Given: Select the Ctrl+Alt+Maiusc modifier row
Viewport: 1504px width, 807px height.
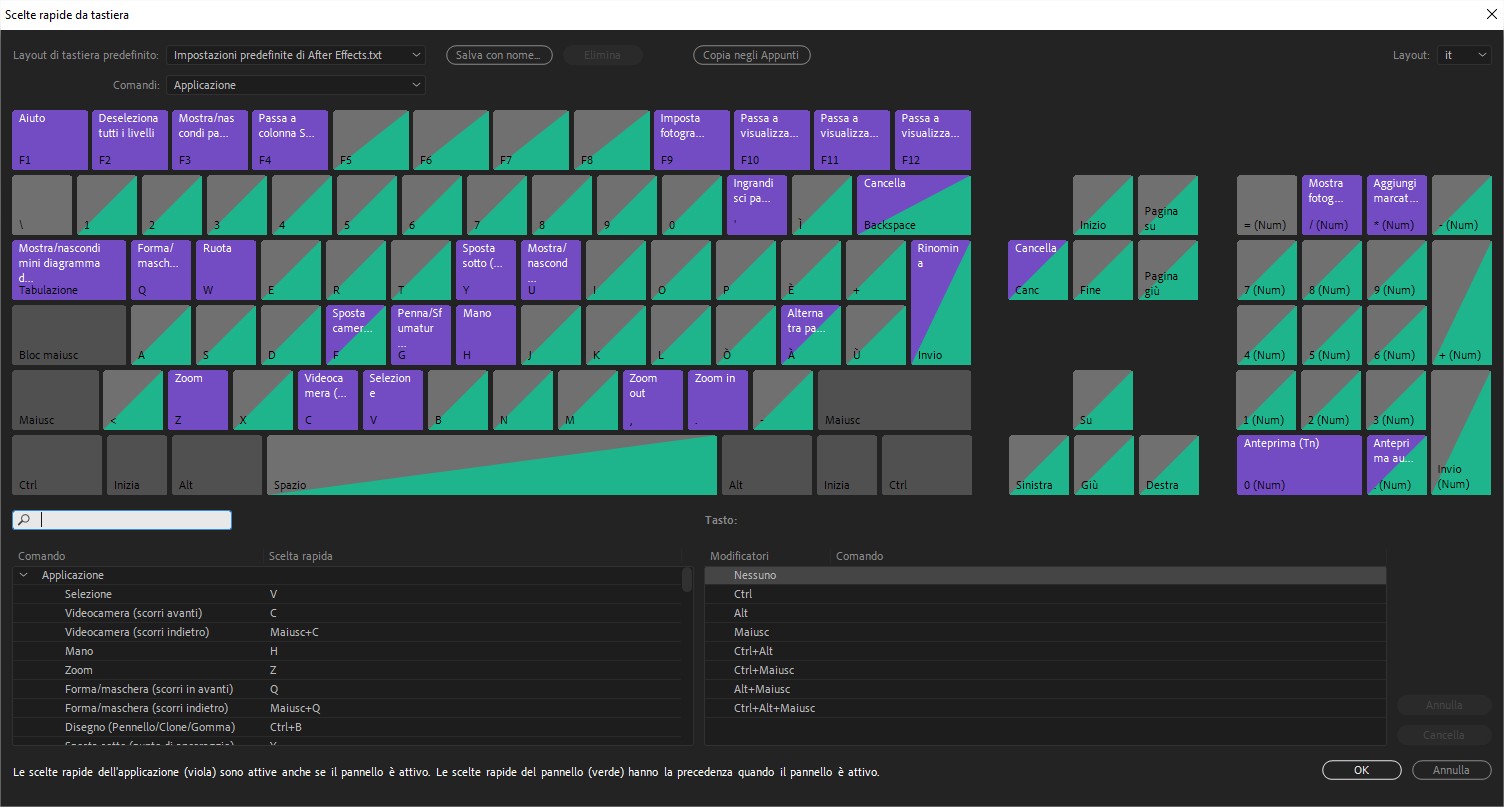Looking at the screenshot, I should tap(1045, 708).
